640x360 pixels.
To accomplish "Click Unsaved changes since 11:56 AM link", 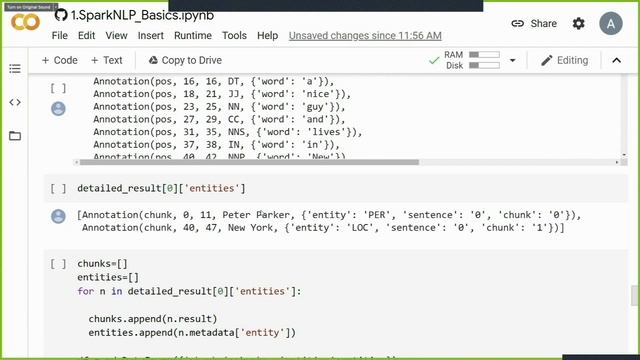I will tap(365, 36).
